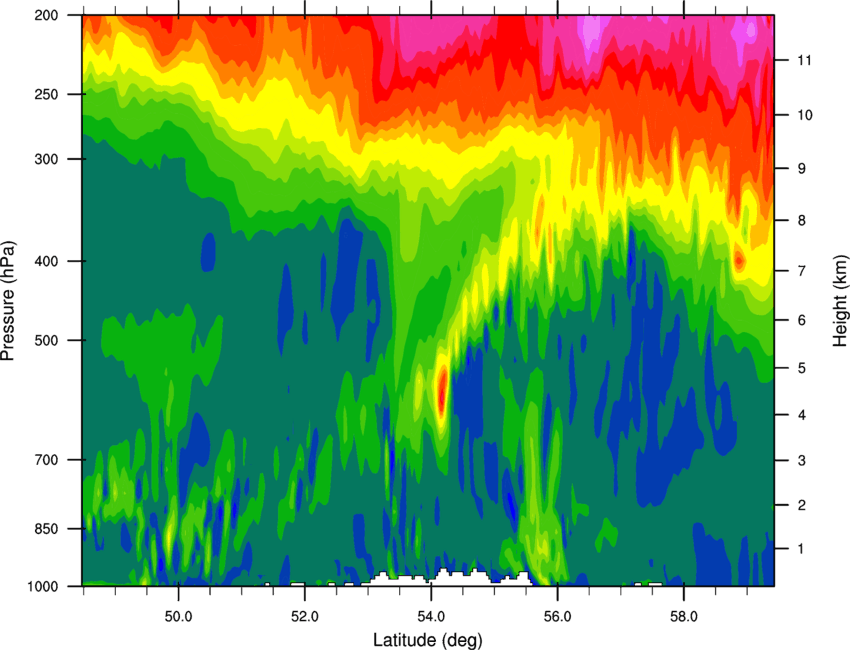850x650 pixels.
Task: Click the 56.0 latitude tick label
Action: pyautogui.click(x=558, y=616)
